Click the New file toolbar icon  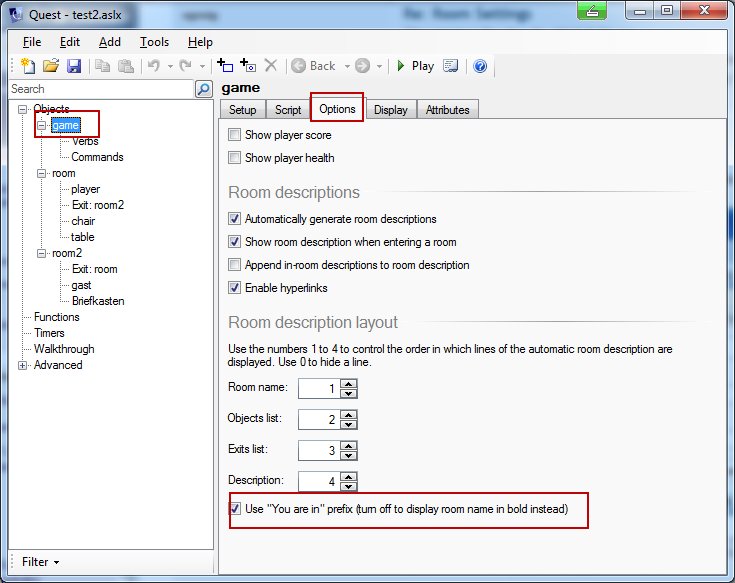(25, 66)
